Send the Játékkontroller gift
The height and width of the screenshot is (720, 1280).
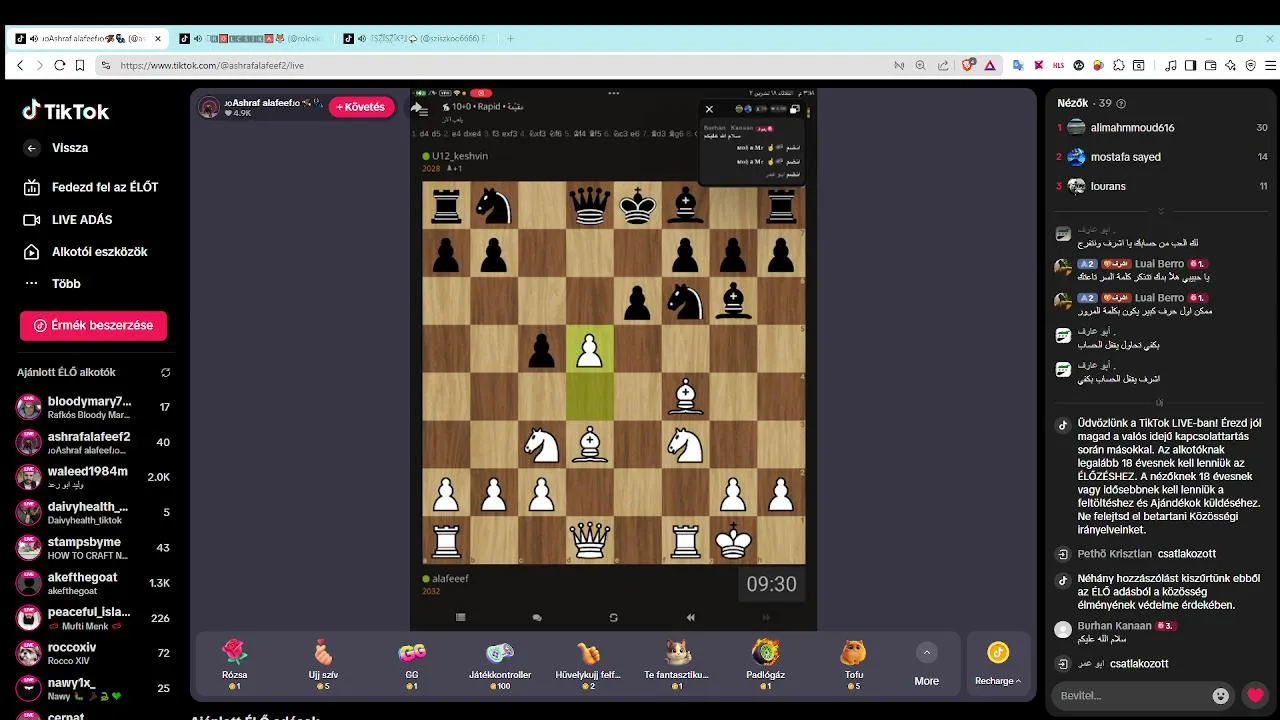tap(500, 665)
